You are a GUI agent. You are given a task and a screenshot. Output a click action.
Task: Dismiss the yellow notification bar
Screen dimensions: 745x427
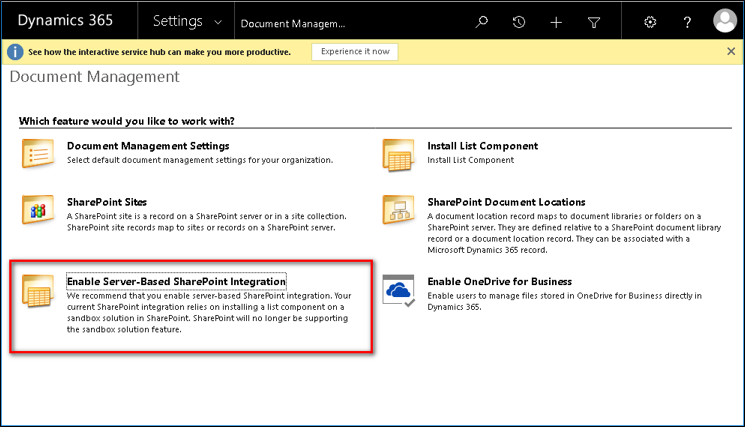click(x=731, y=51)
